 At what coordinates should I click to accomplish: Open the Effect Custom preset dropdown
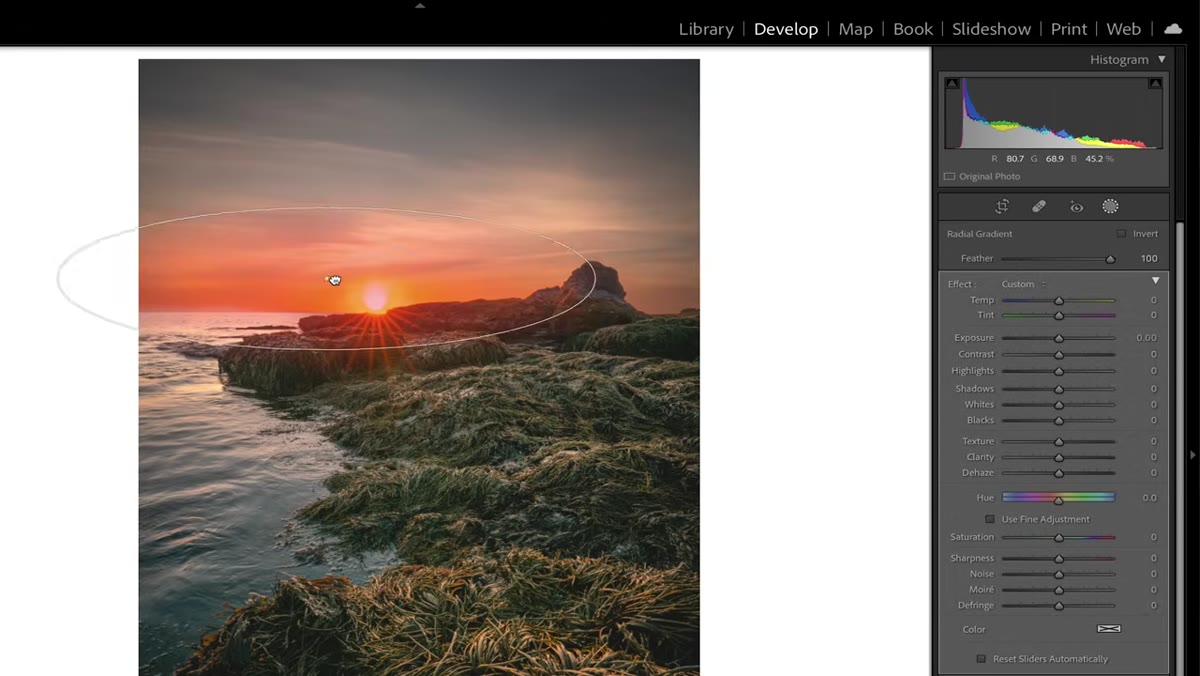point(1023,284)
